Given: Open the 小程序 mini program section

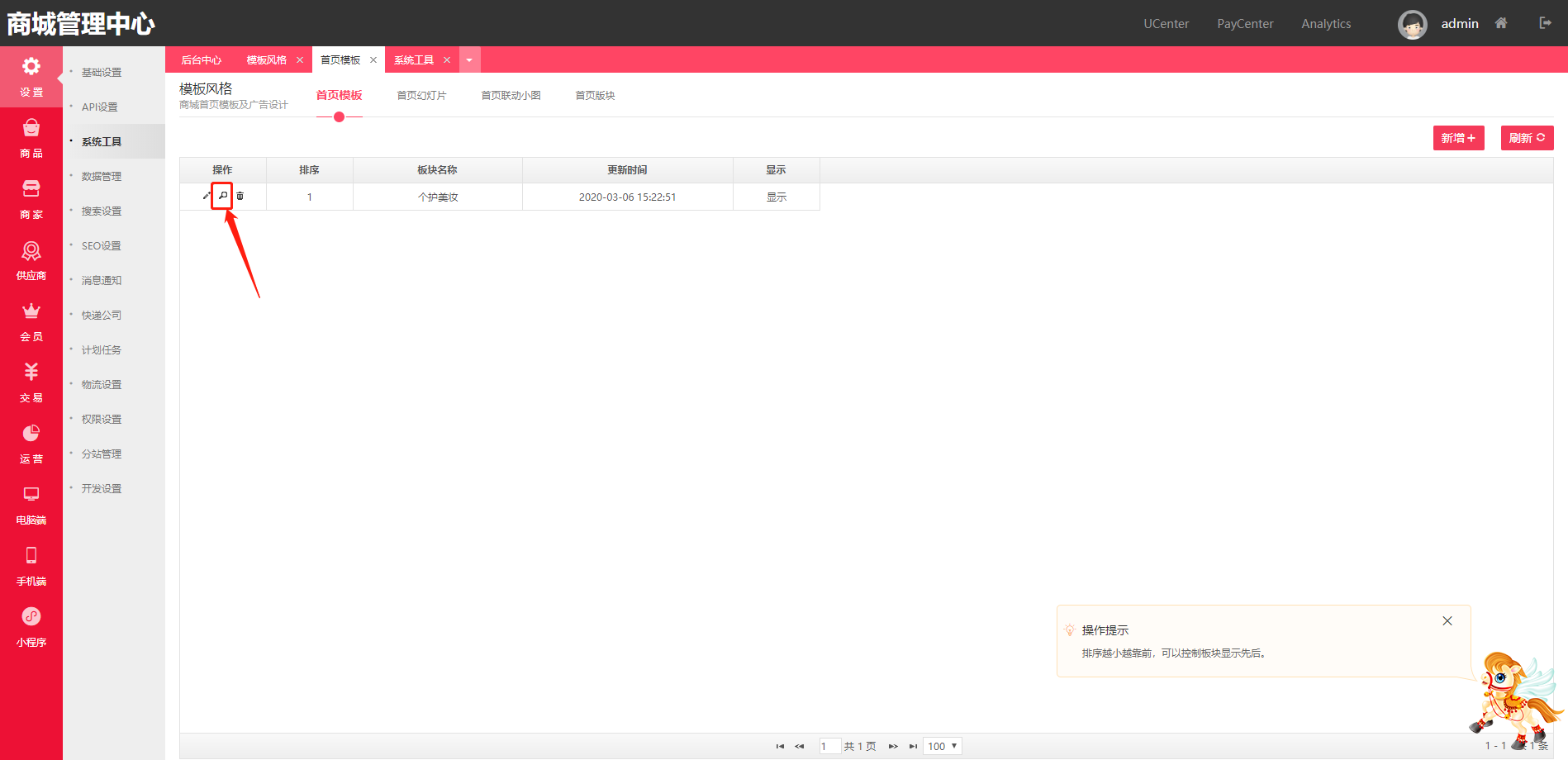Looking at the screenshot, I should tap(31, 616).
